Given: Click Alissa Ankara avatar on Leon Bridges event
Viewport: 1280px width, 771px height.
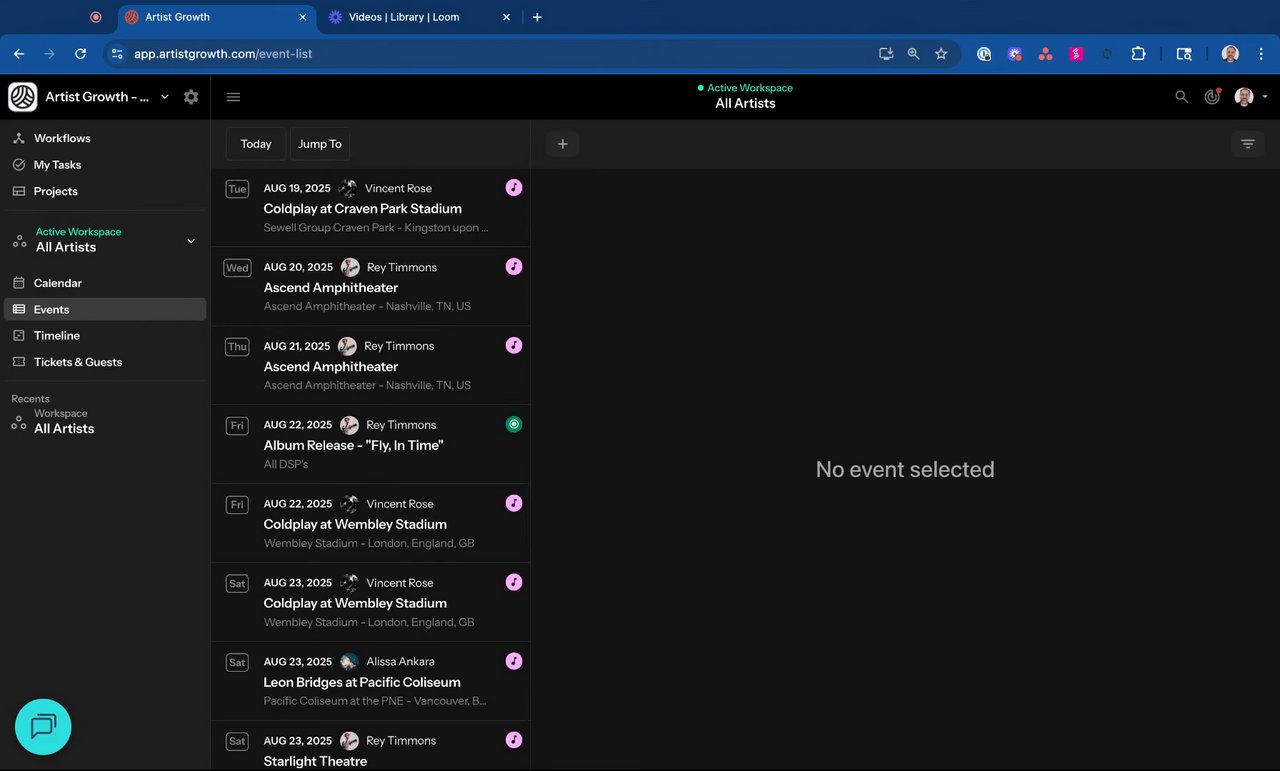Looking at the screenshot, I should [349, 661].
